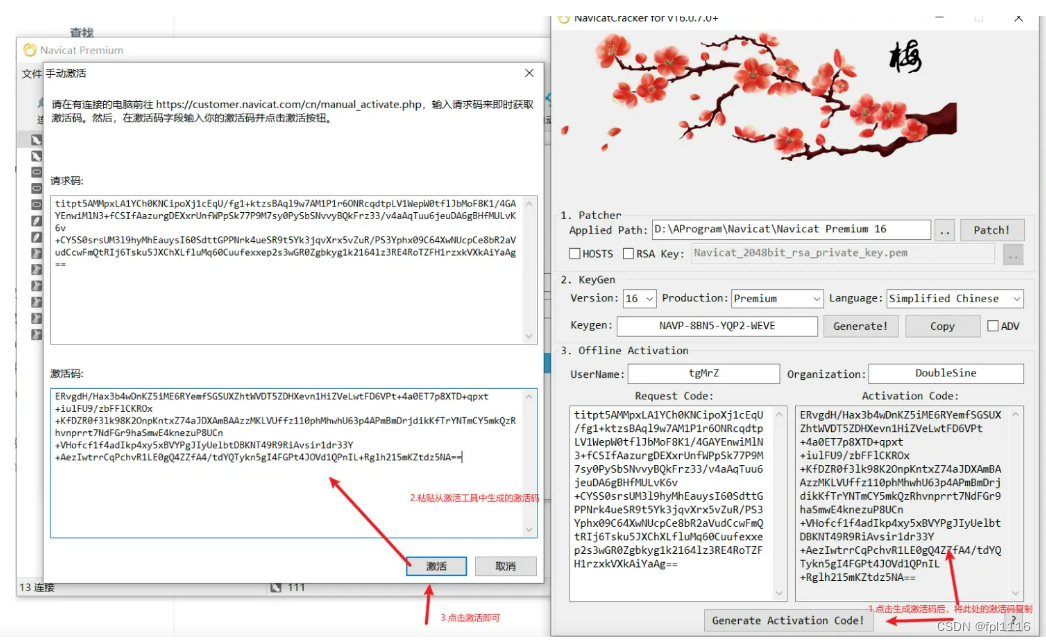Click Generate Activation Code! button
Viewport: 1046px width, 643px height.
(788, 620)
